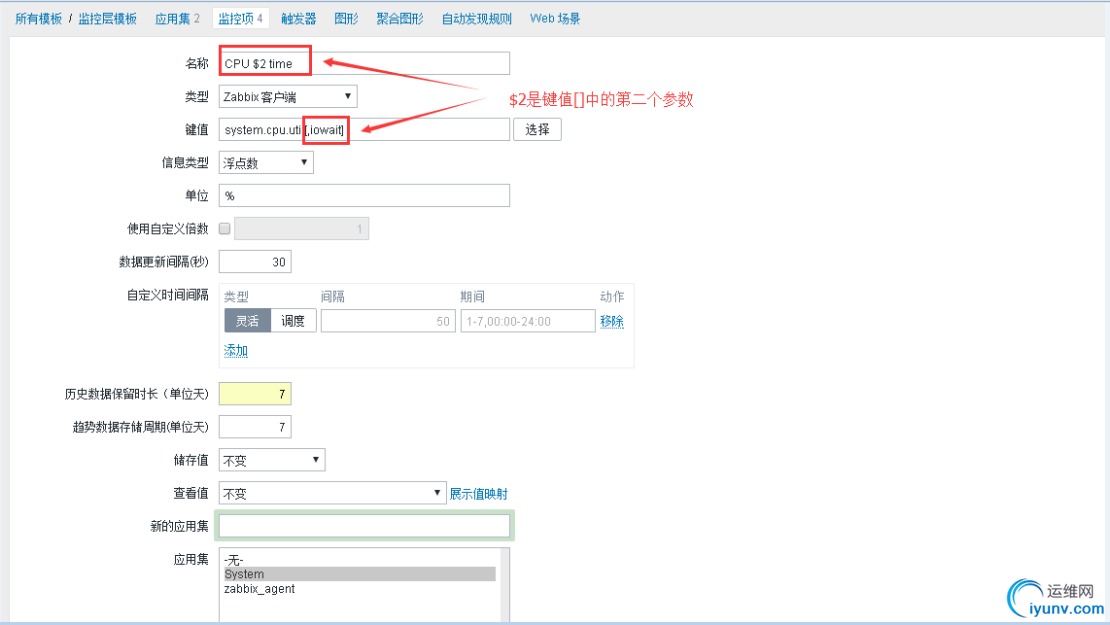Viewport: 1110px width, 625px height.
Task: Click the 选择 button beside the key field
Action: [537, 130]
